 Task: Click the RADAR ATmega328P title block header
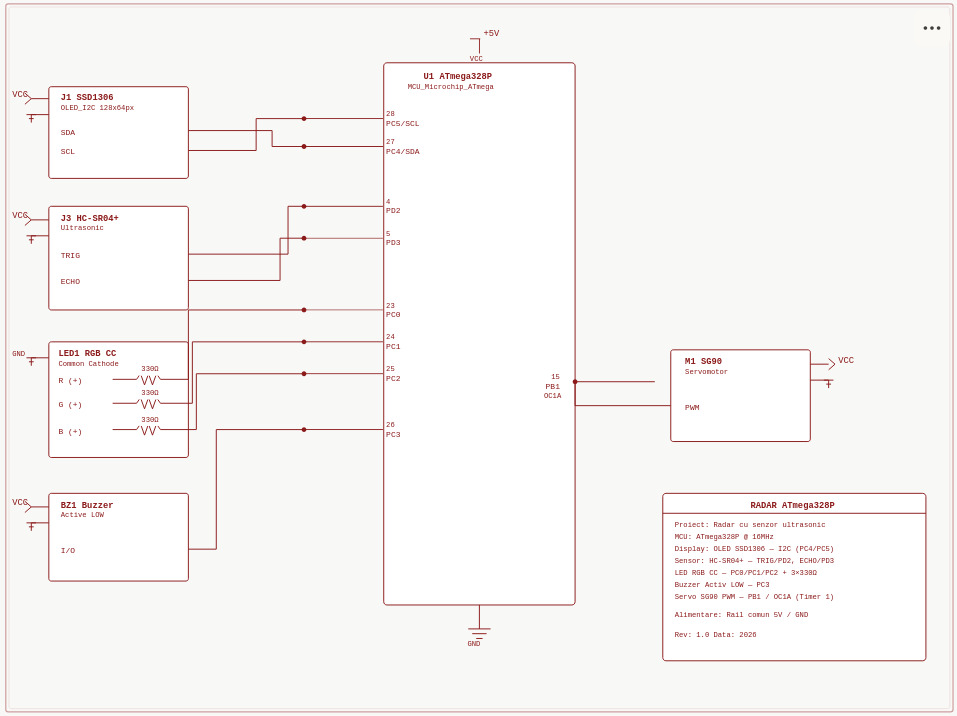pyautogui.click(x=793, y=504)
